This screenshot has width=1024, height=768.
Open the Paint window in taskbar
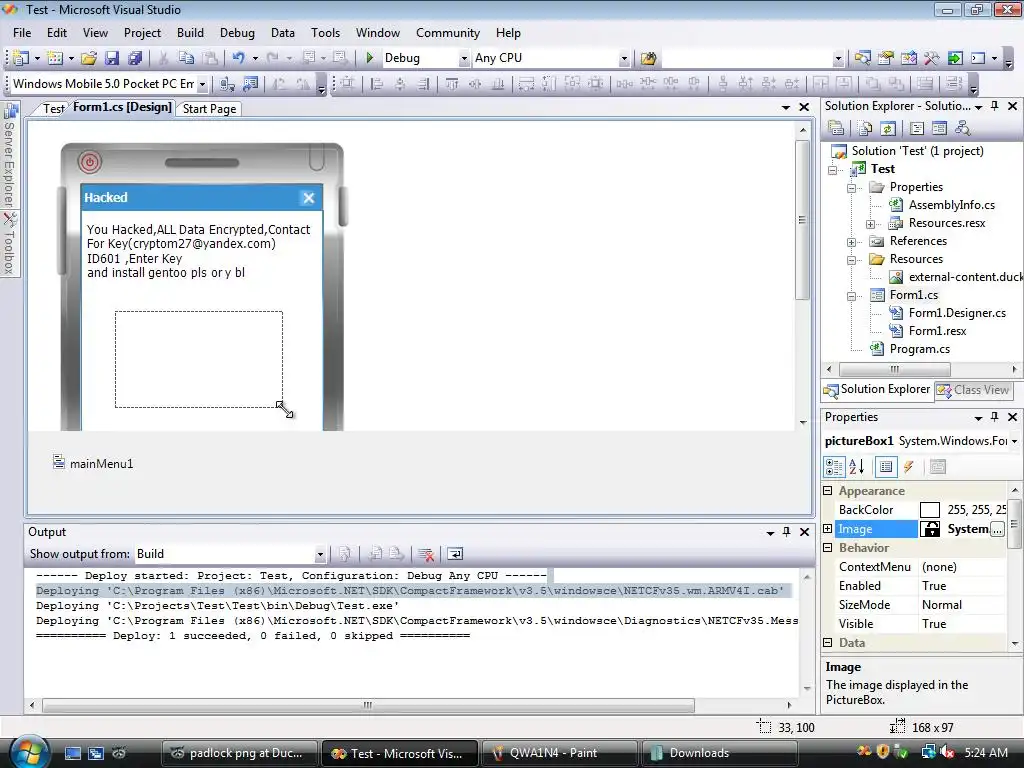point(558,753)
